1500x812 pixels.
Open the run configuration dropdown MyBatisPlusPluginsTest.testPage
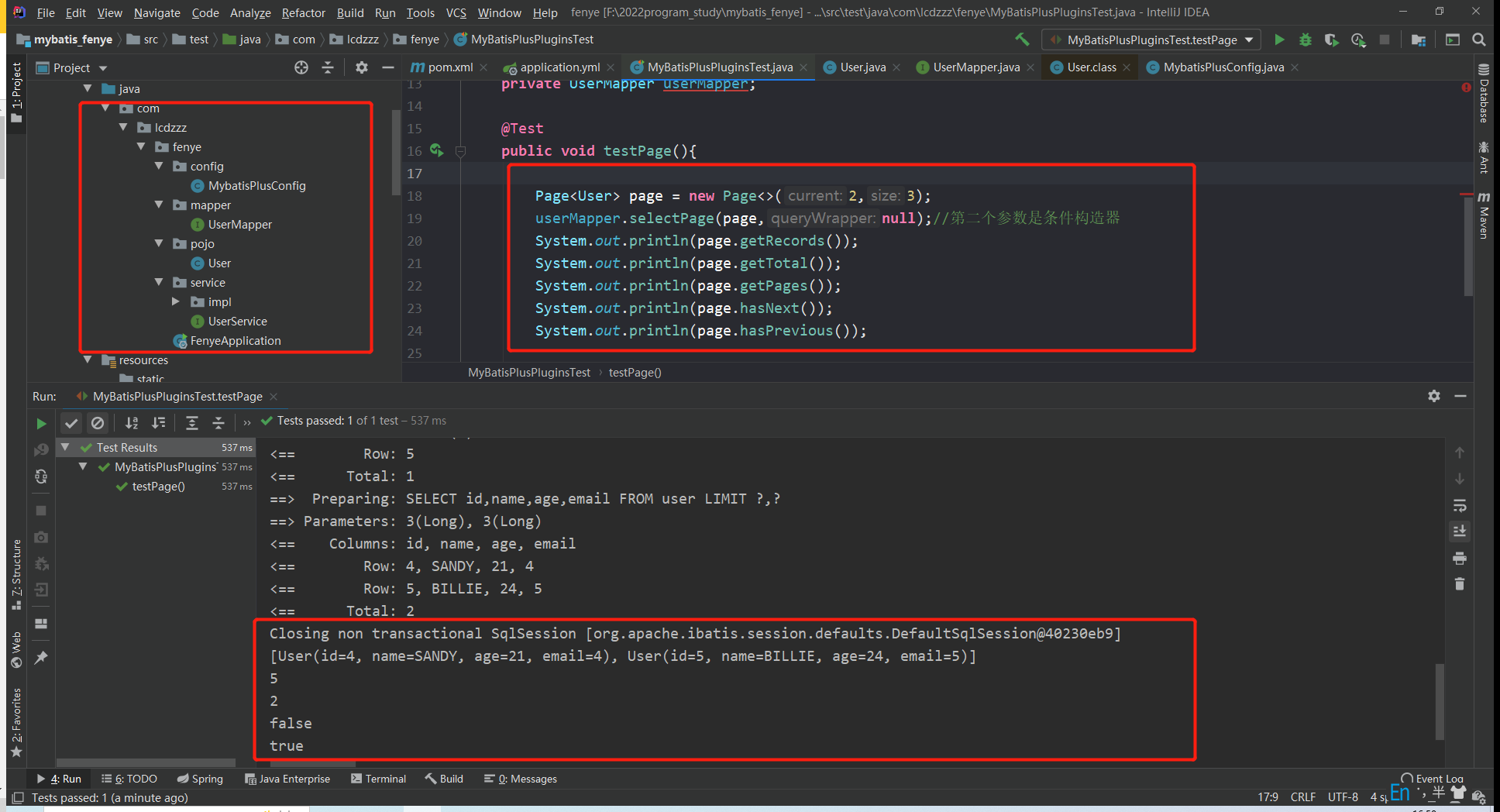(1151, 40)
